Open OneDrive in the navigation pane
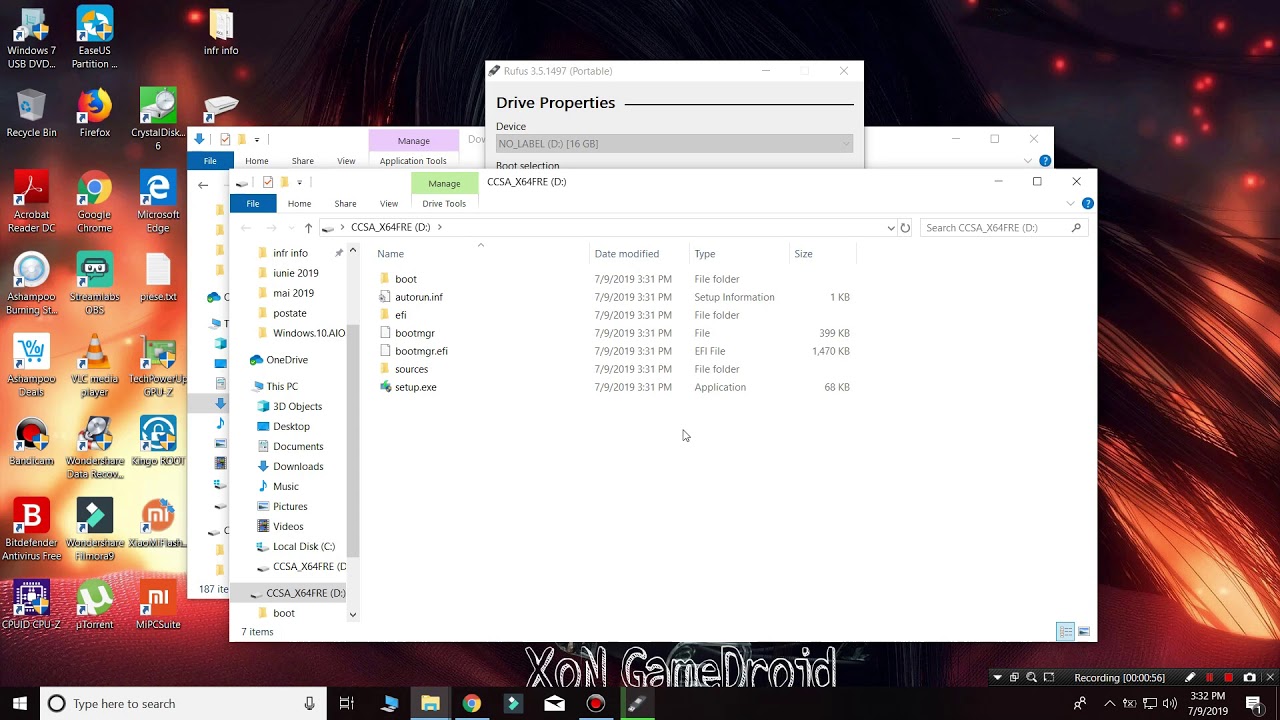The image size is (1280, 720). coord(286,360)
